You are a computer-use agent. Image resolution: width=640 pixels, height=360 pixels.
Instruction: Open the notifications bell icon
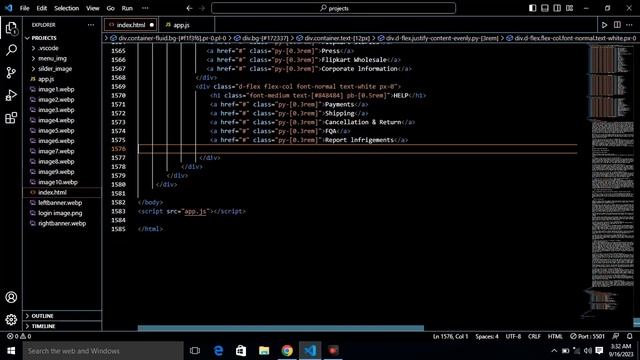pos(629,336)
